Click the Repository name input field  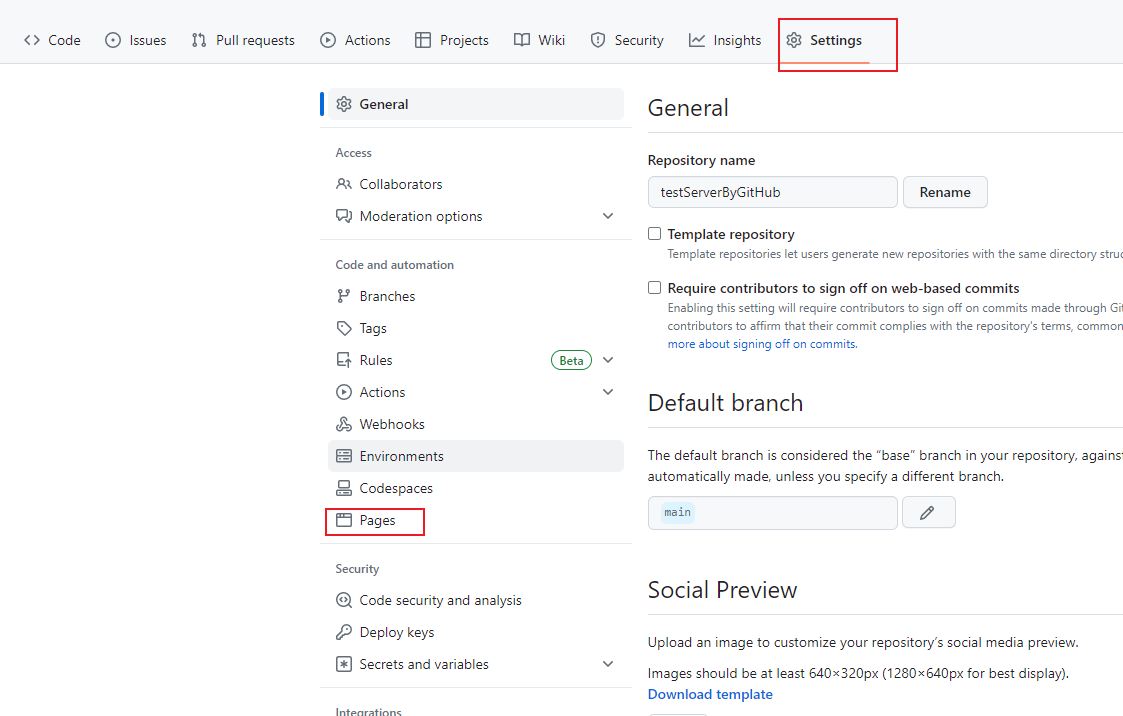coord(772,192)
